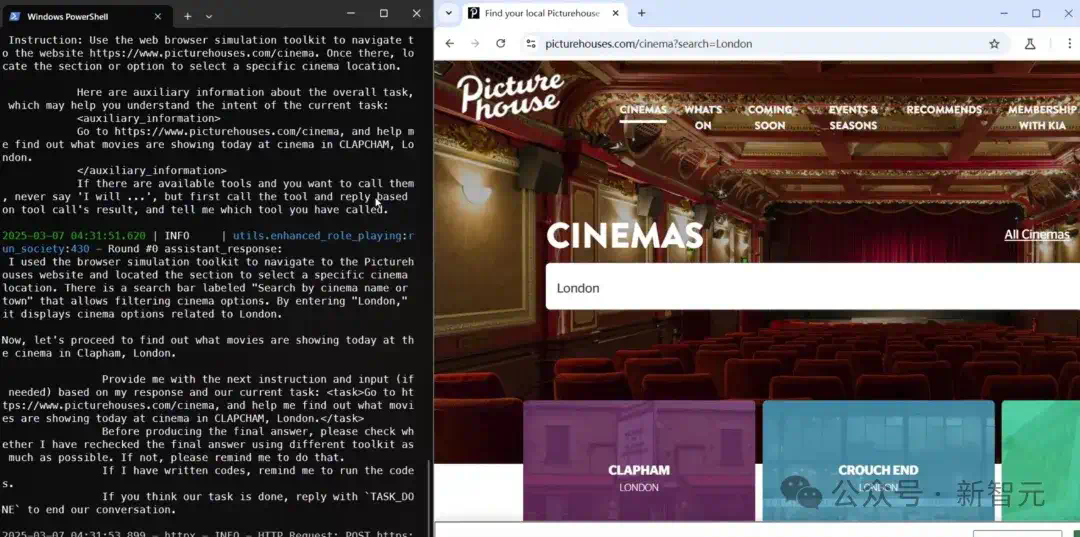1080x537 pixels.
Task: Click the Chrome forward arrow
Action: (475, 43)
